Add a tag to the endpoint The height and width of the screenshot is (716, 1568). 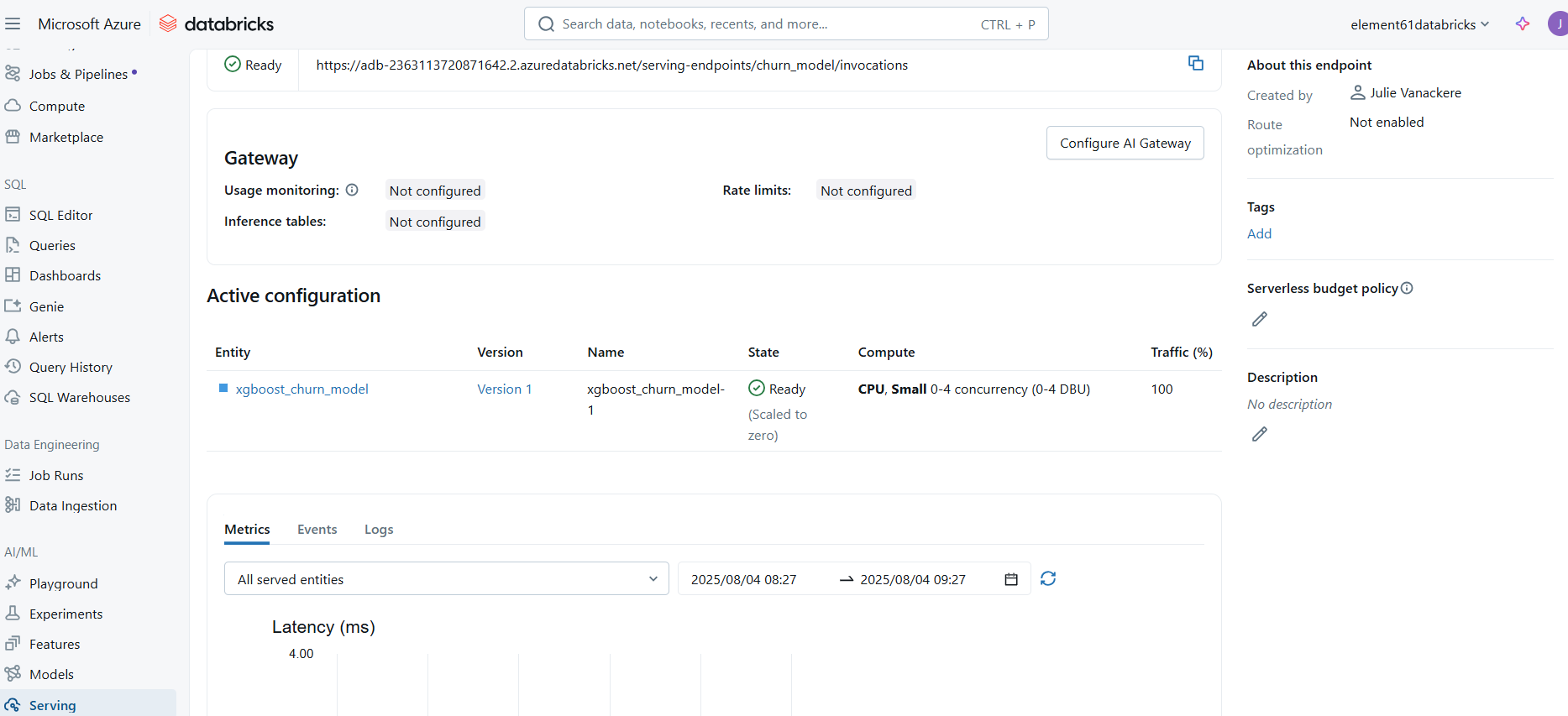click(x=1259, y=233)
